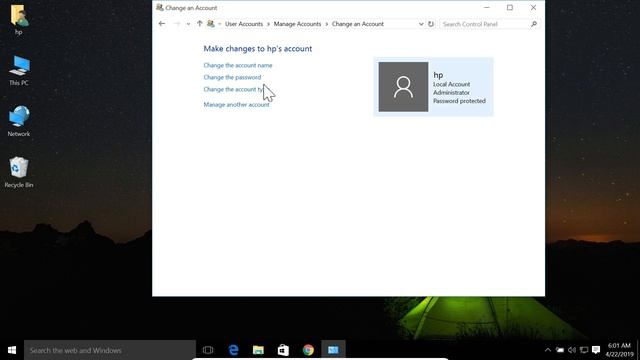Show hidden system tray icons
This screenshot has width=640, height=360.
point(548,350)
